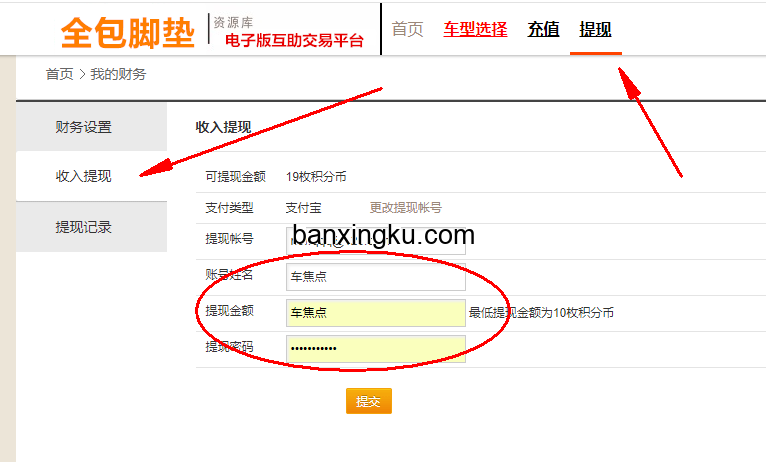Screen dimensions: 766x462
Task: Select the 提现 navigation tab
Action: [x=595, y=29]
